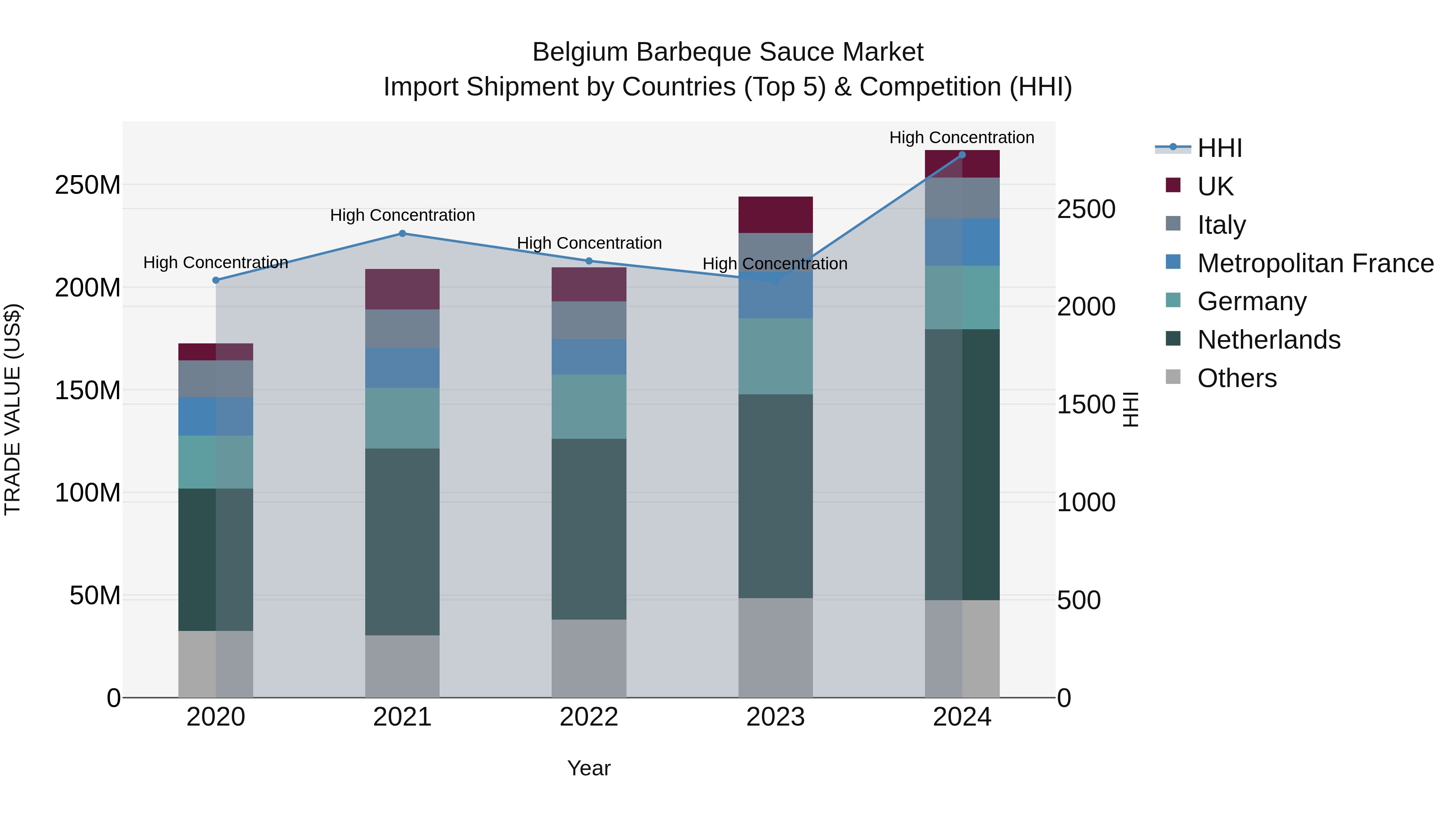This screenshot has height=819, width=1456.
Task: Click the 100M trade value tick label
Action: [x=88, y=493]
